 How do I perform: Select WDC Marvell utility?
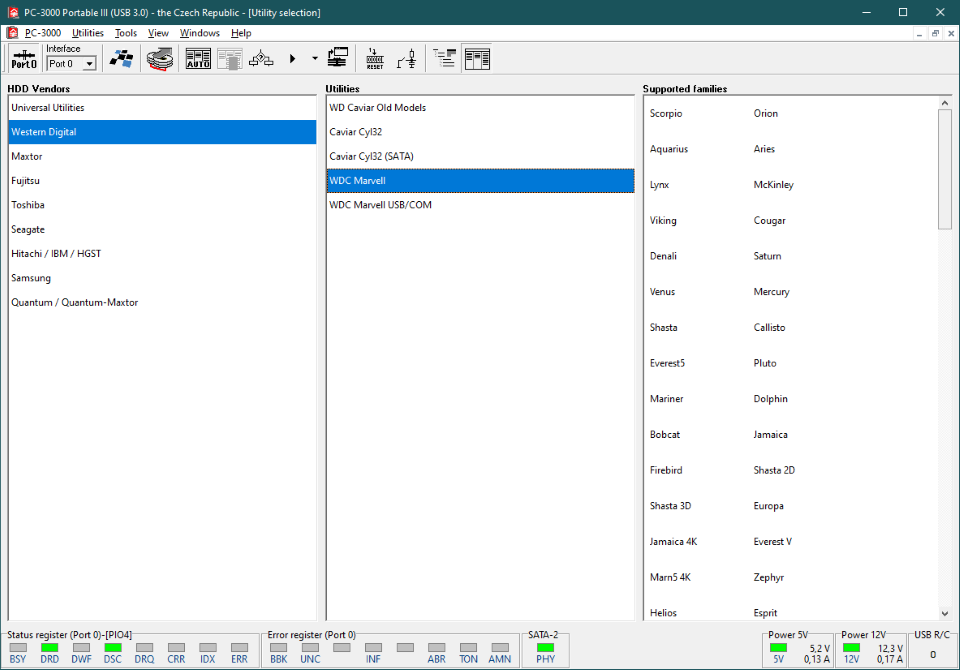481,181
